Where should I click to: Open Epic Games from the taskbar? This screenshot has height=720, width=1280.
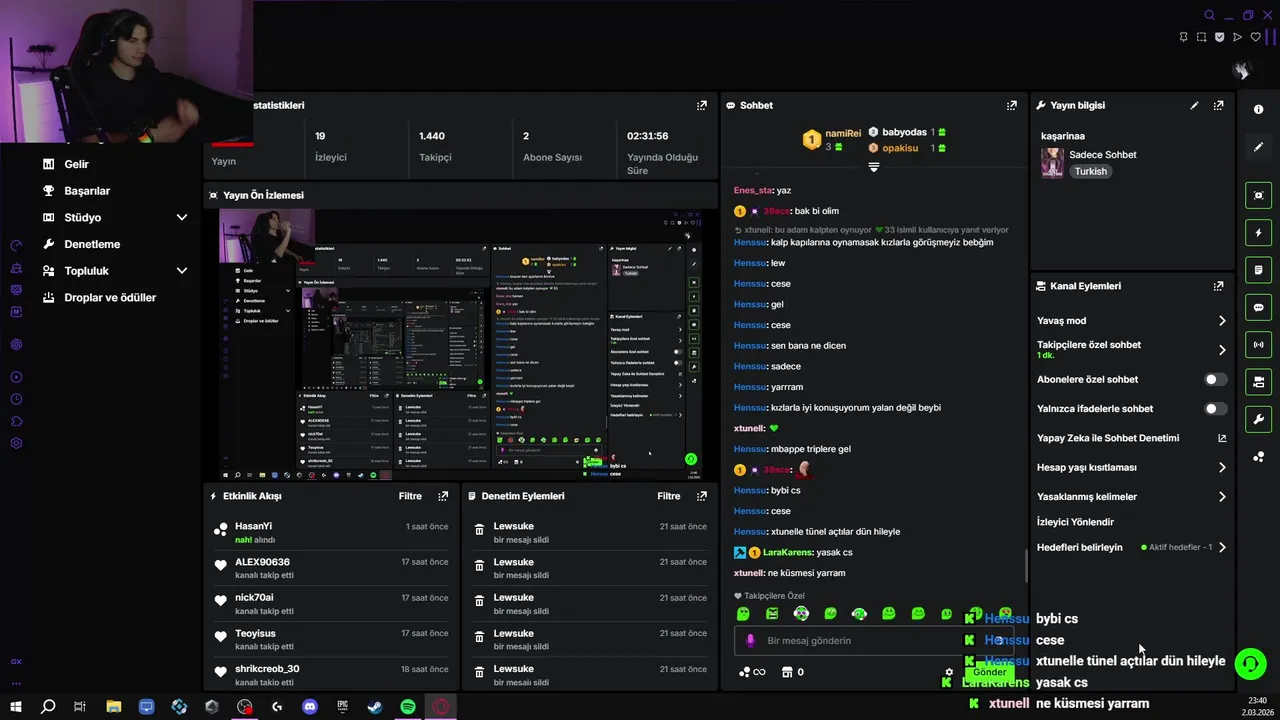(x=342, y=707)
